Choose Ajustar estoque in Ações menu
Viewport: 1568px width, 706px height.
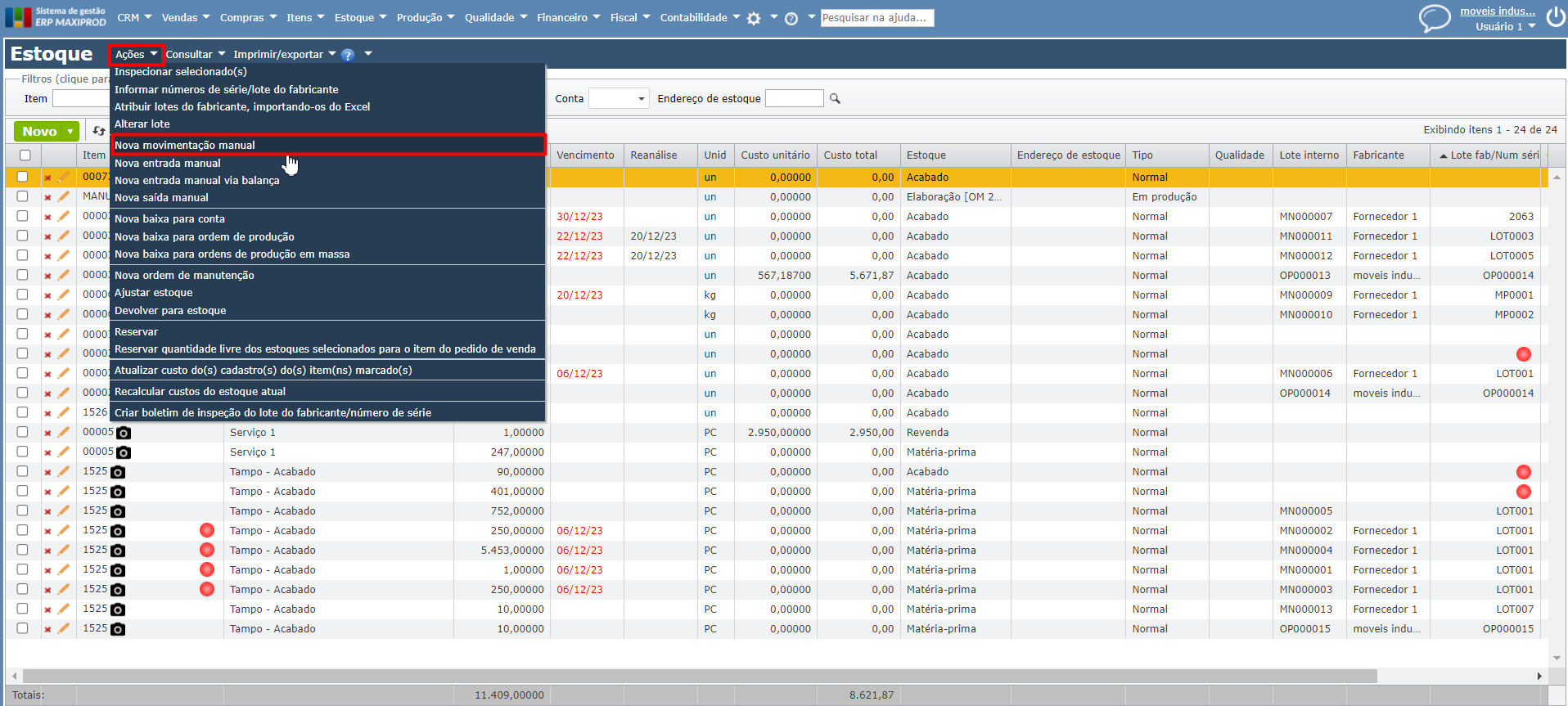(154, 293)
